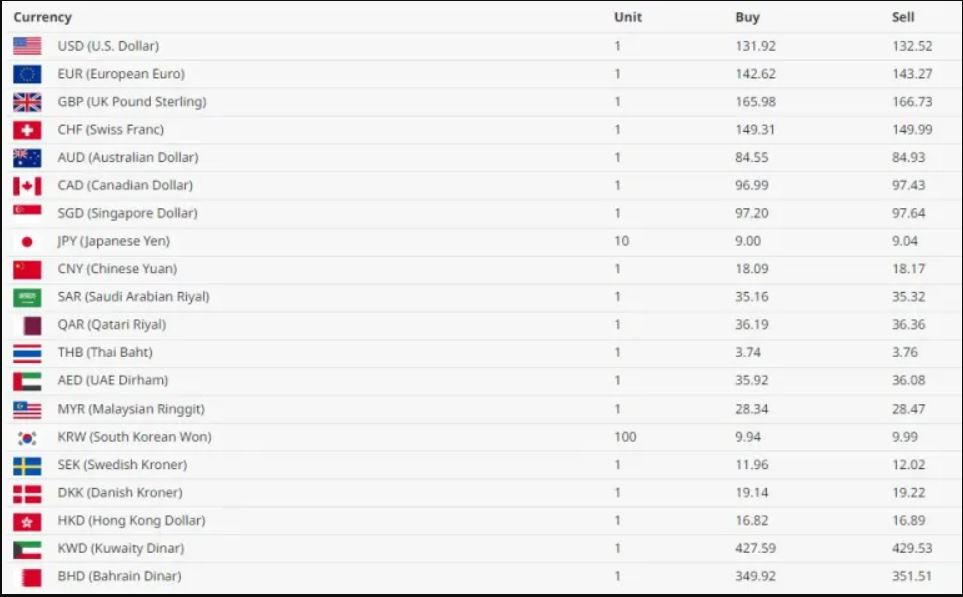Image resolution: width=963 pixels, height=597 pixels.
Task: Click the Sell column header
Action: (x=903, y=17)
